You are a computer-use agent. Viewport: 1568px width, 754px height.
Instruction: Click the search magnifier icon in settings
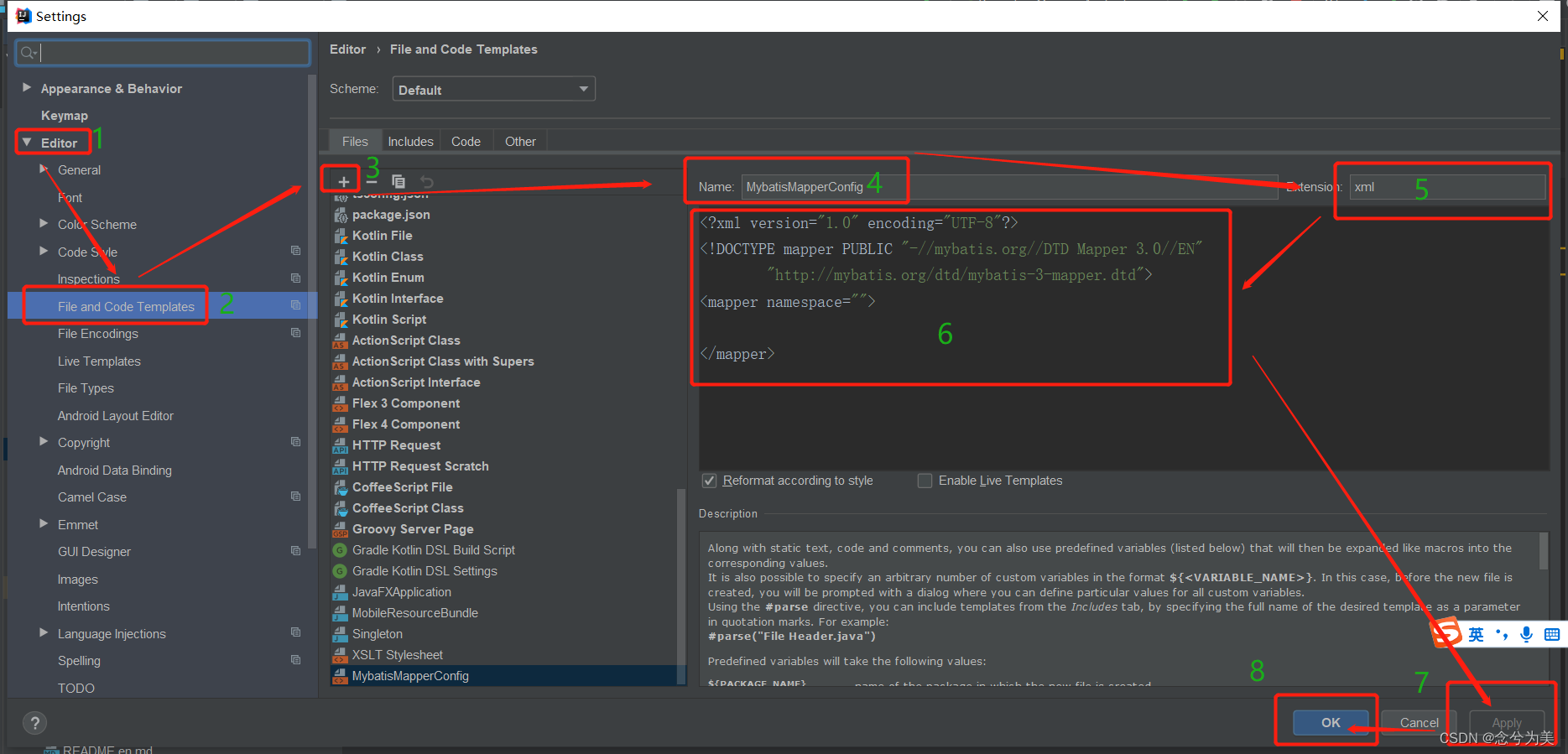tap(29, 53)
